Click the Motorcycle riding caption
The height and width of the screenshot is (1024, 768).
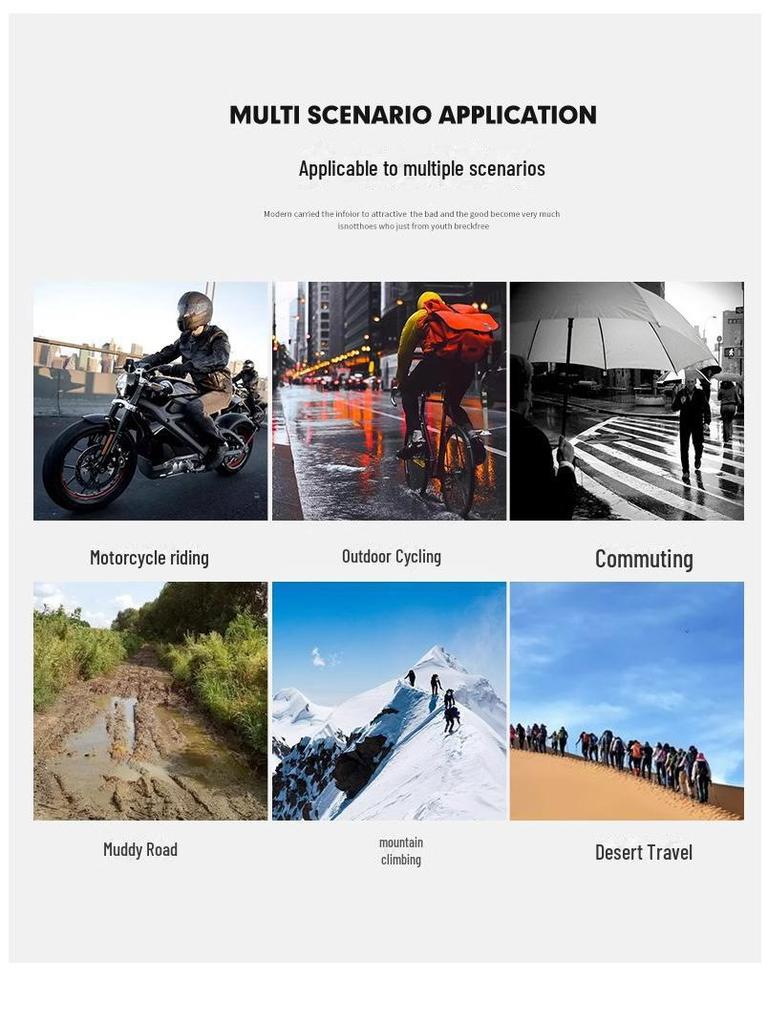tap(150, 558)
